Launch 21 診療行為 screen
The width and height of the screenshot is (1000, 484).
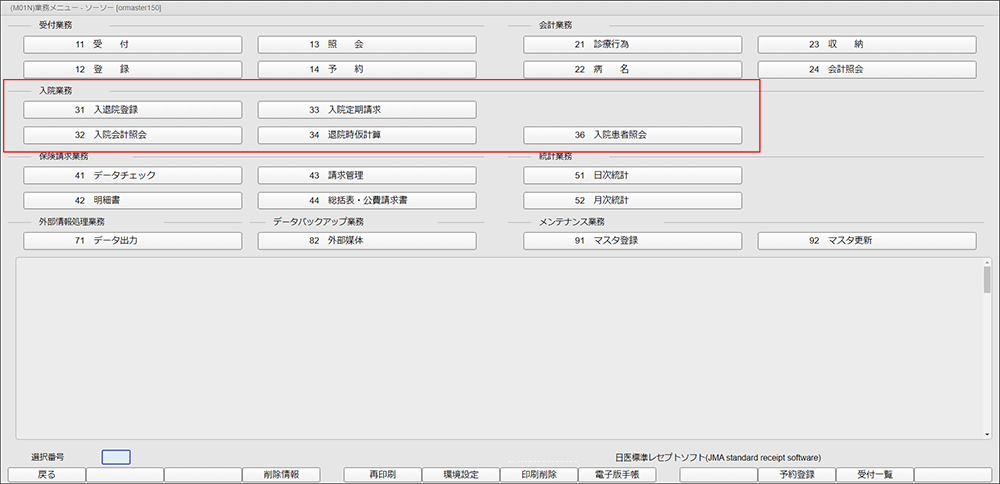coord(633,45)
